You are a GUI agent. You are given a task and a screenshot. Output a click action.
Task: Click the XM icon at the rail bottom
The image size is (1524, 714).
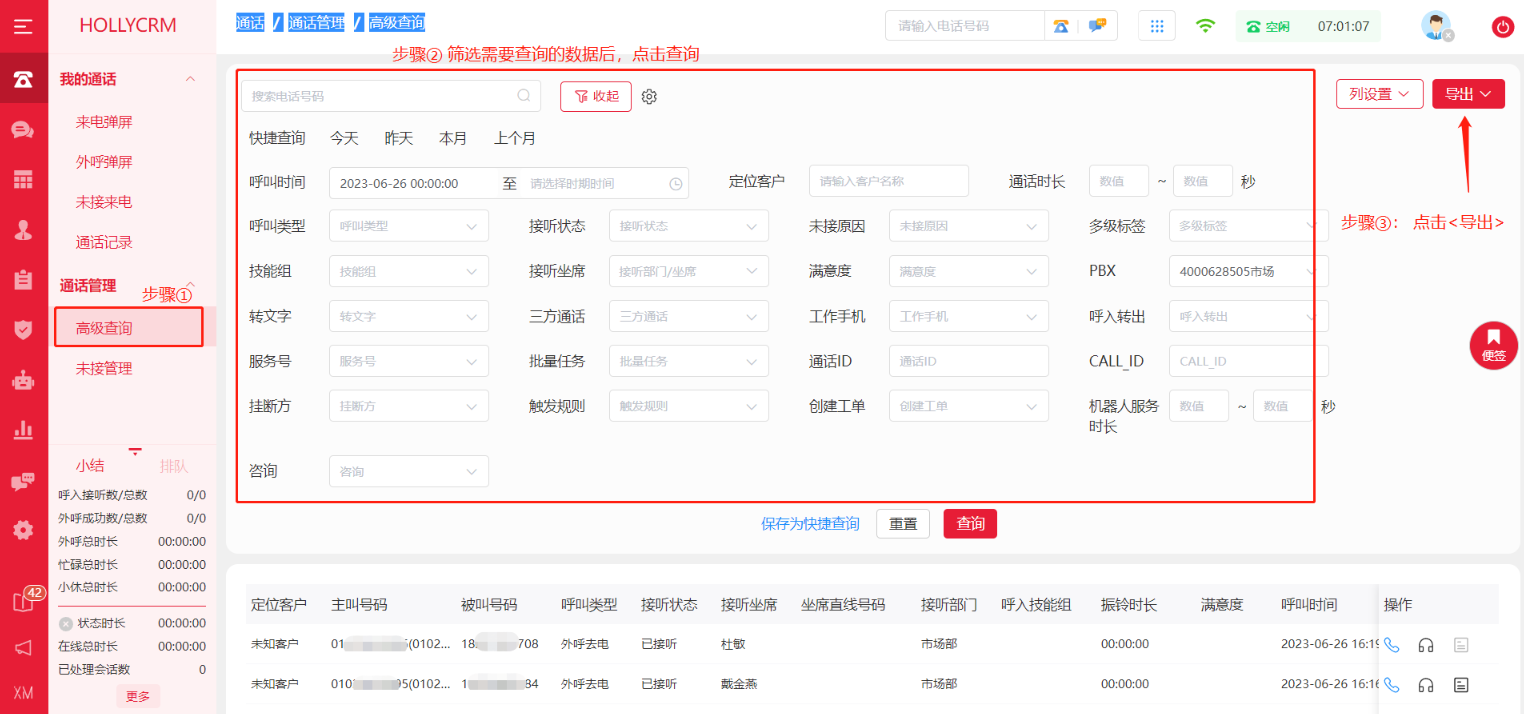pos(23,694)
